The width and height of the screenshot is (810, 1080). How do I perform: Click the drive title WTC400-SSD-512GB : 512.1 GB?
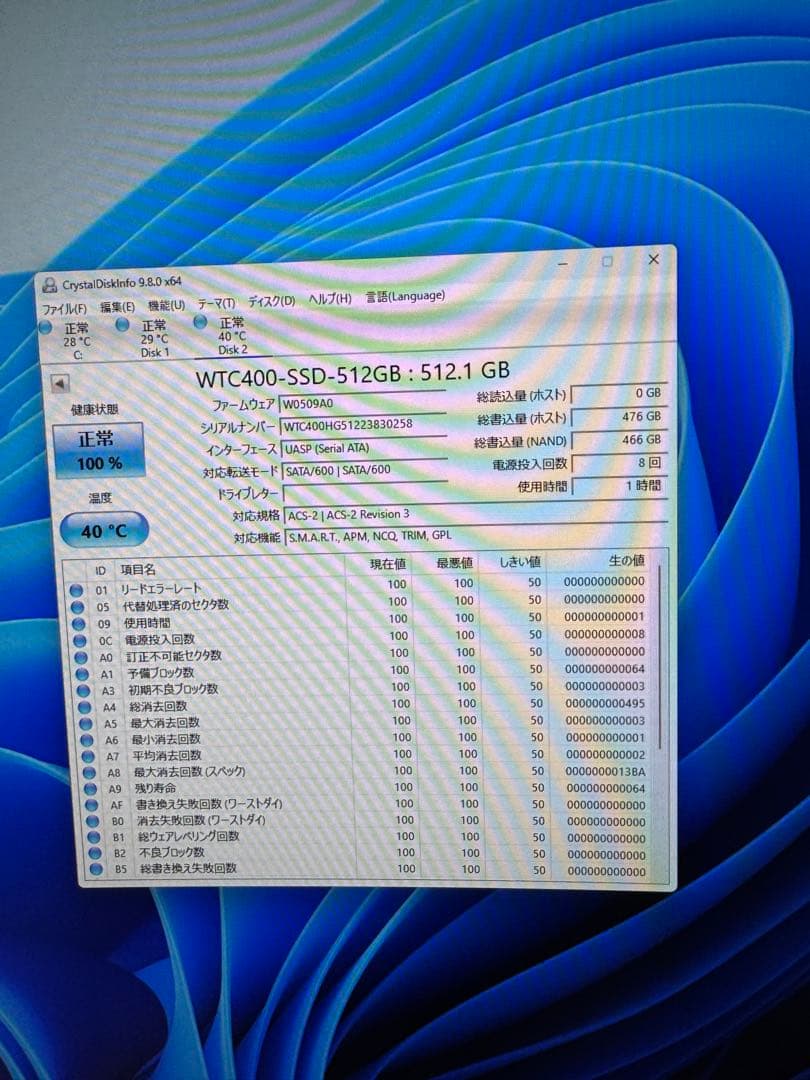353,373
